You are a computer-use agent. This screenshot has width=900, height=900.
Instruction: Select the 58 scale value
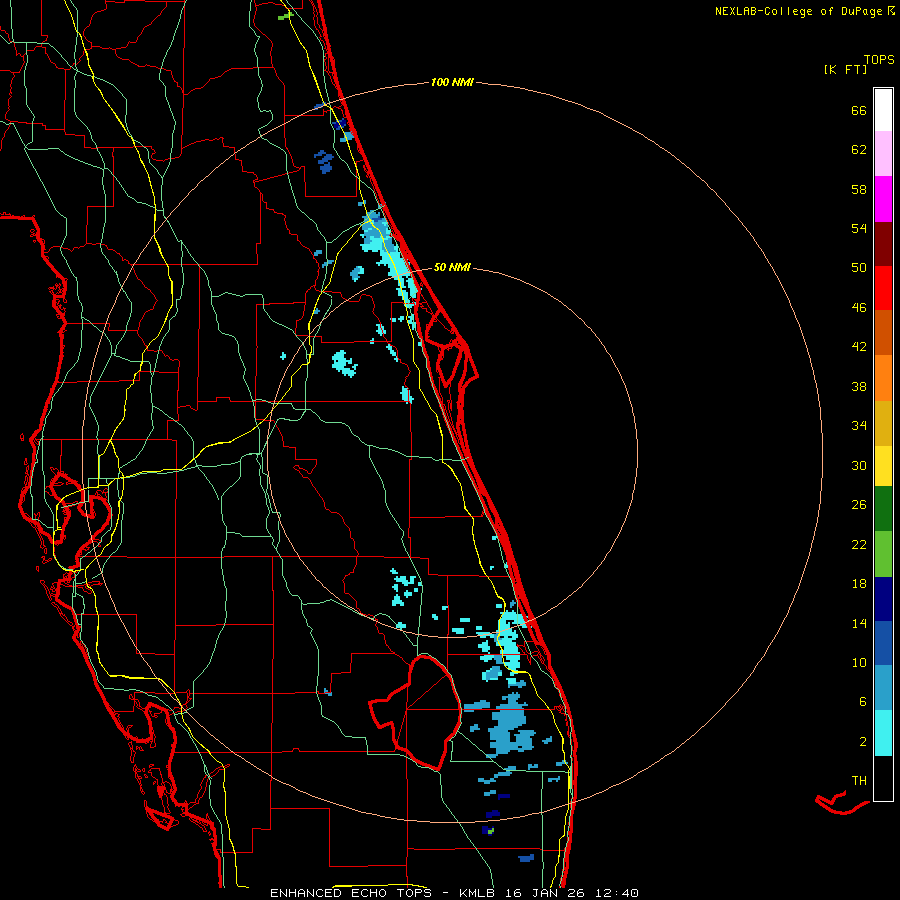(859, 189)
